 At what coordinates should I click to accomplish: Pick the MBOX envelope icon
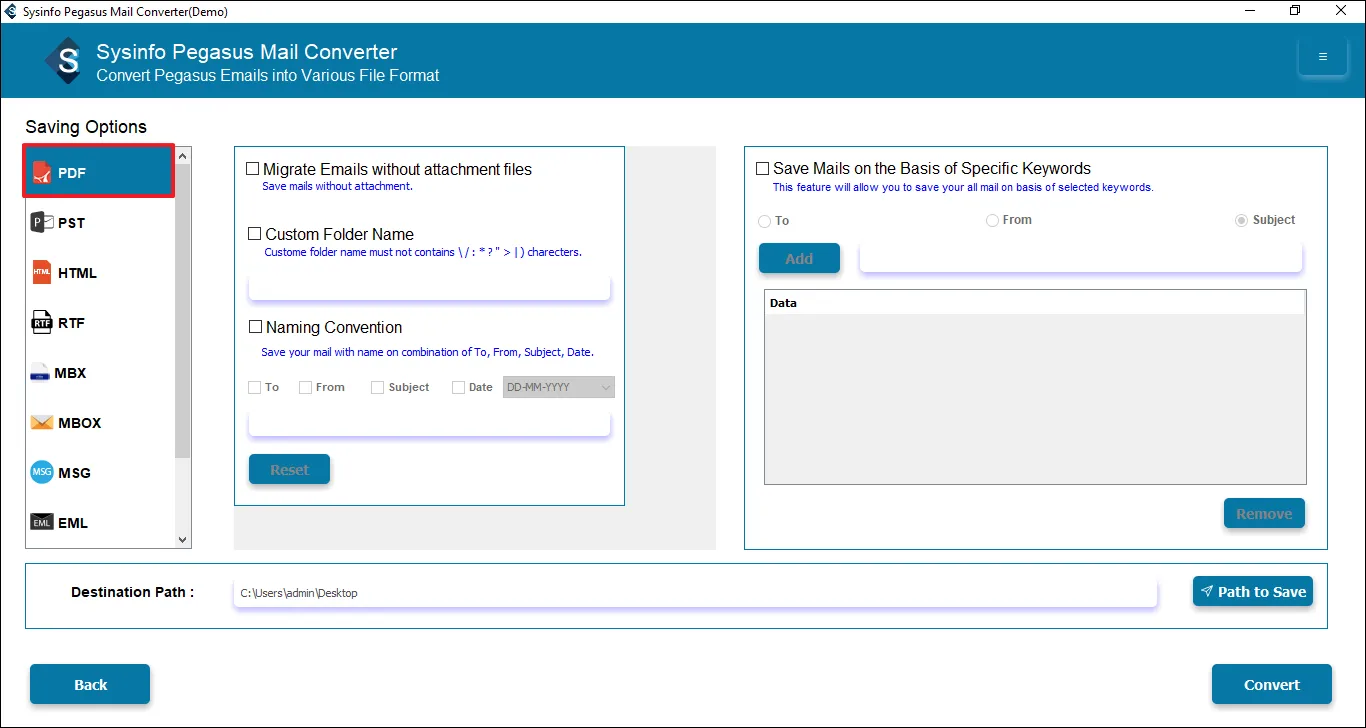pos(42,423)
